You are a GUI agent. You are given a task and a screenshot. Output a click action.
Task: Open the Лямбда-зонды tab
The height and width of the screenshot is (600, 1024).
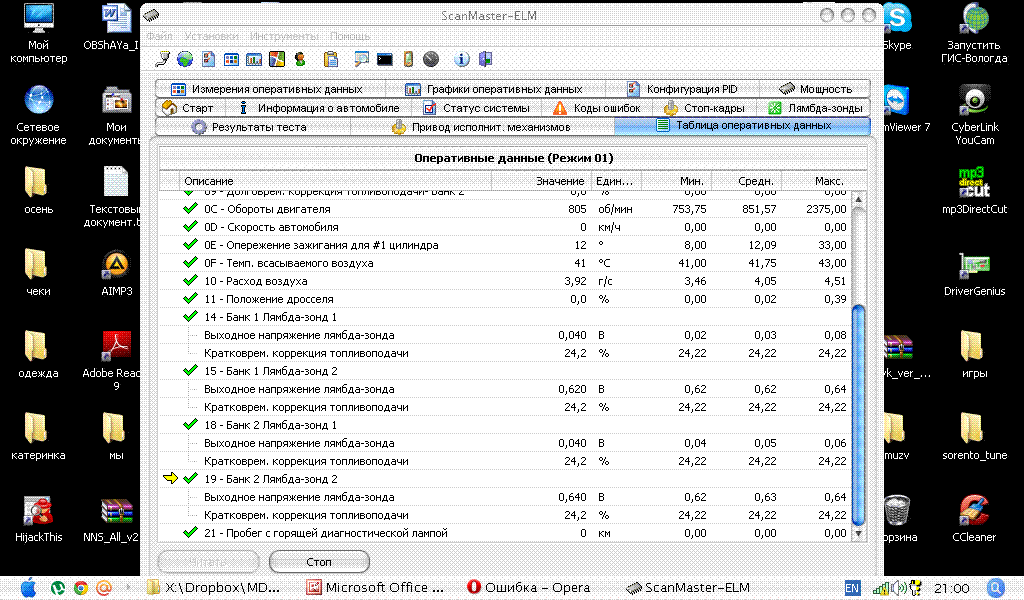815,108
